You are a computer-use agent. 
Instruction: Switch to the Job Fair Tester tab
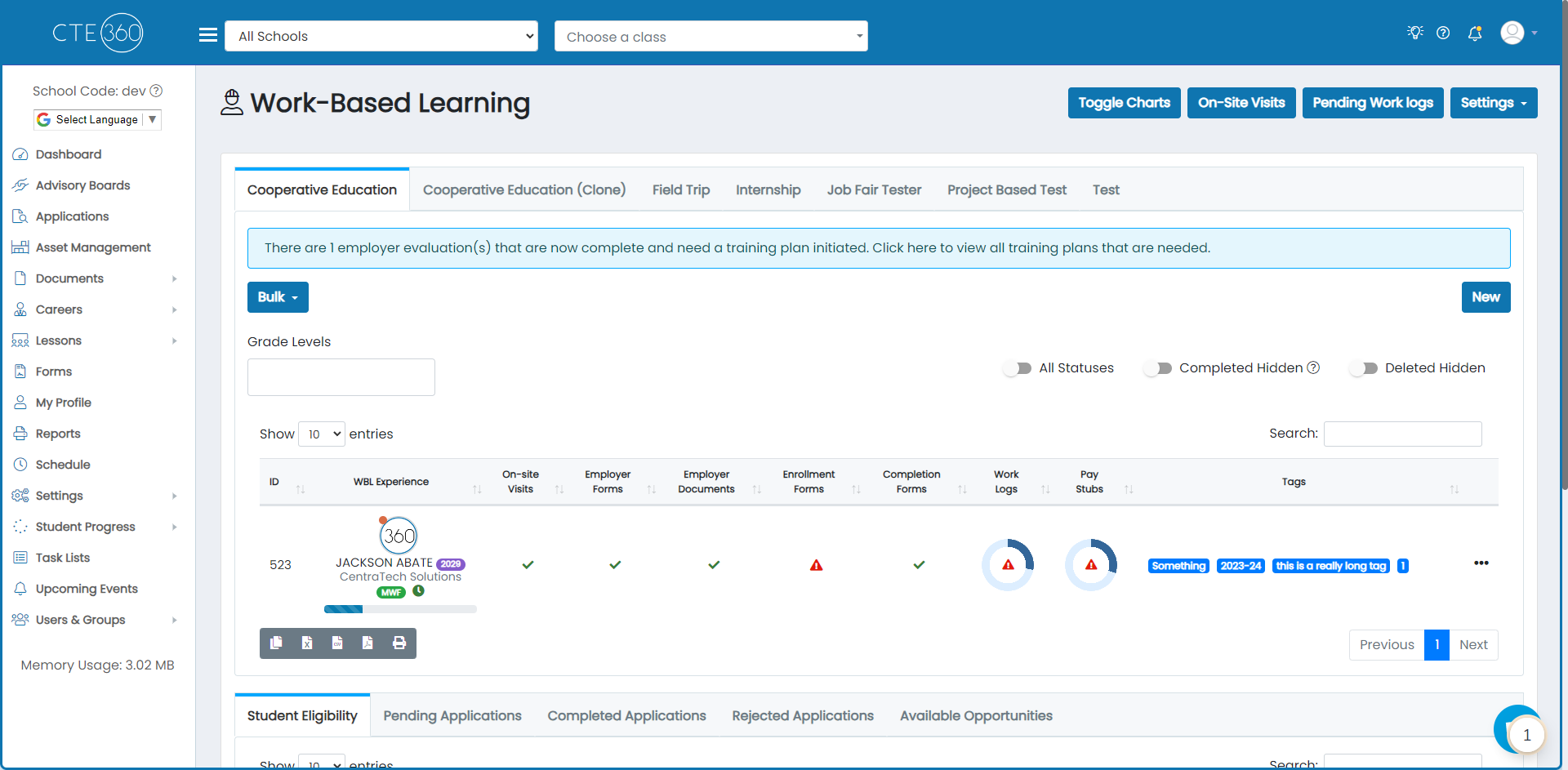tap(874, 189)
